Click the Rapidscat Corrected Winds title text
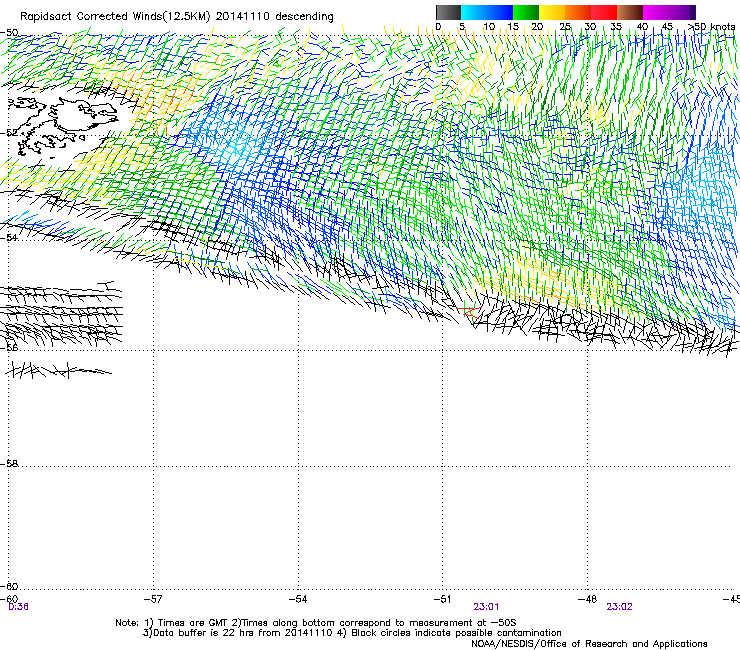 tap(177, 17)
